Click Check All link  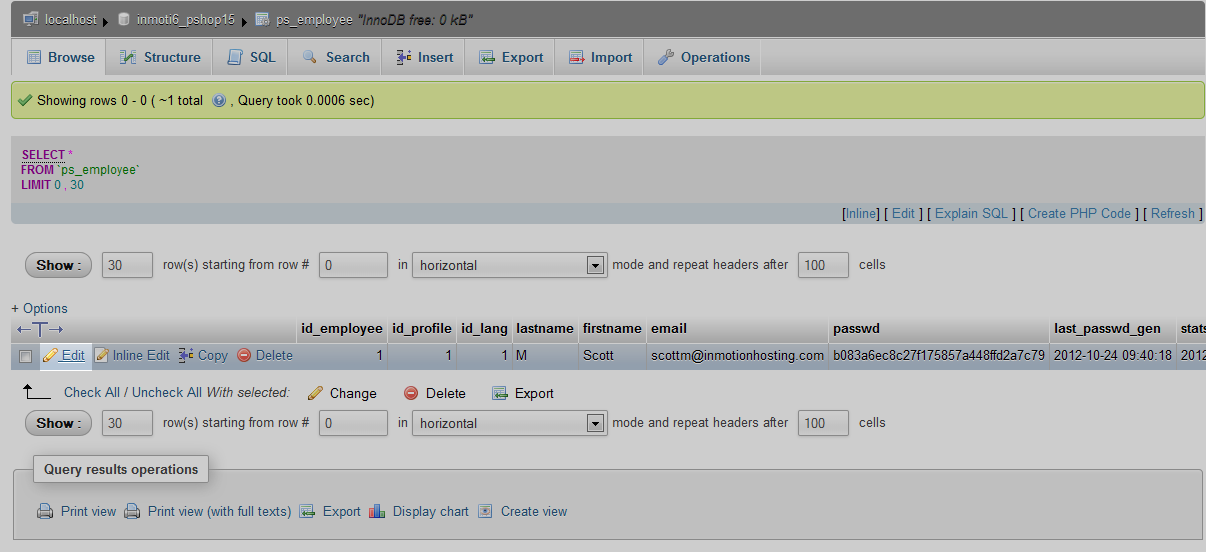pyautogui.click(x=94, y=393)
